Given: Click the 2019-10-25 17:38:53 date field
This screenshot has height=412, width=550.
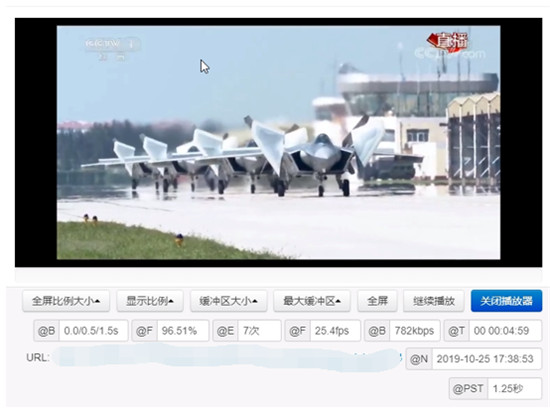Looking at the screenshot, I should (x=487, y=359).
